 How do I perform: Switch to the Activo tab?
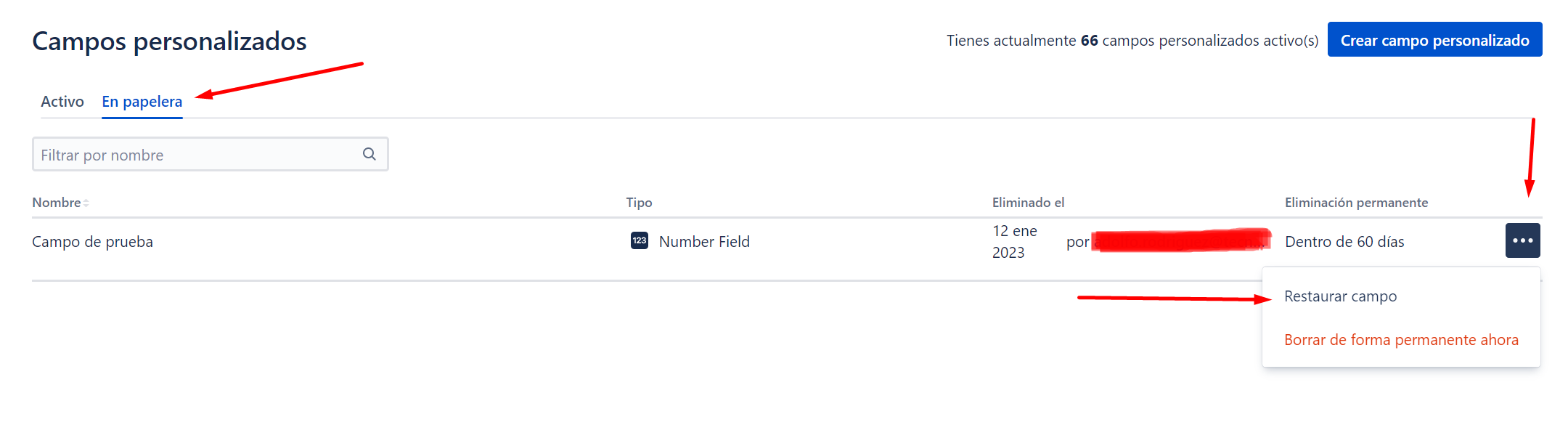click(x=62, y=102)
